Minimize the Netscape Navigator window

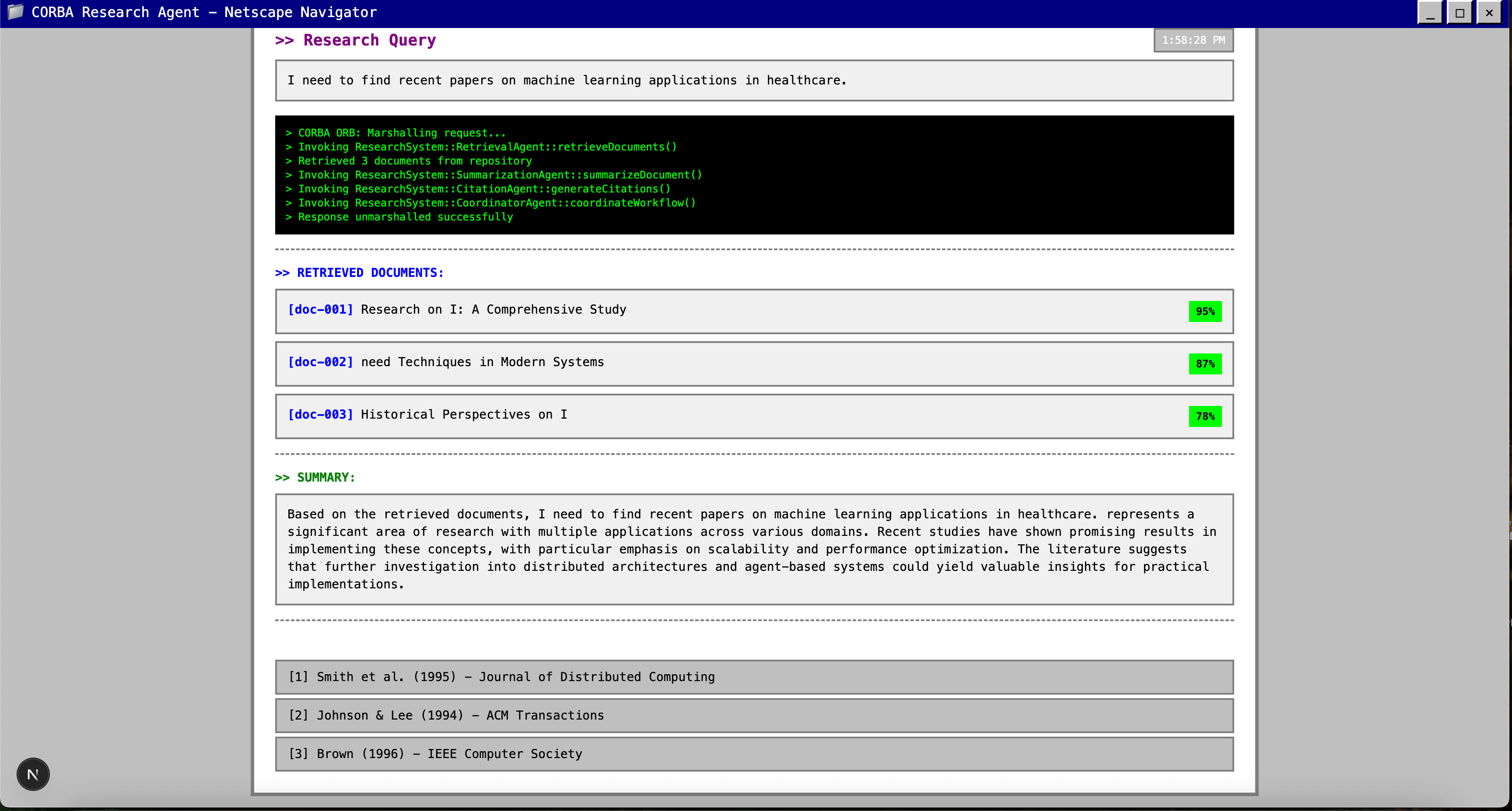(1431, 12)
